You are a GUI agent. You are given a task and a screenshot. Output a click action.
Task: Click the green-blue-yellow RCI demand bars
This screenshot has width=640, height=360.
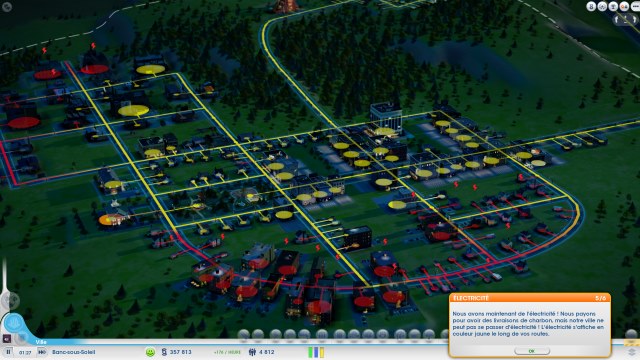pyautogui.click(x=316, y=352)
